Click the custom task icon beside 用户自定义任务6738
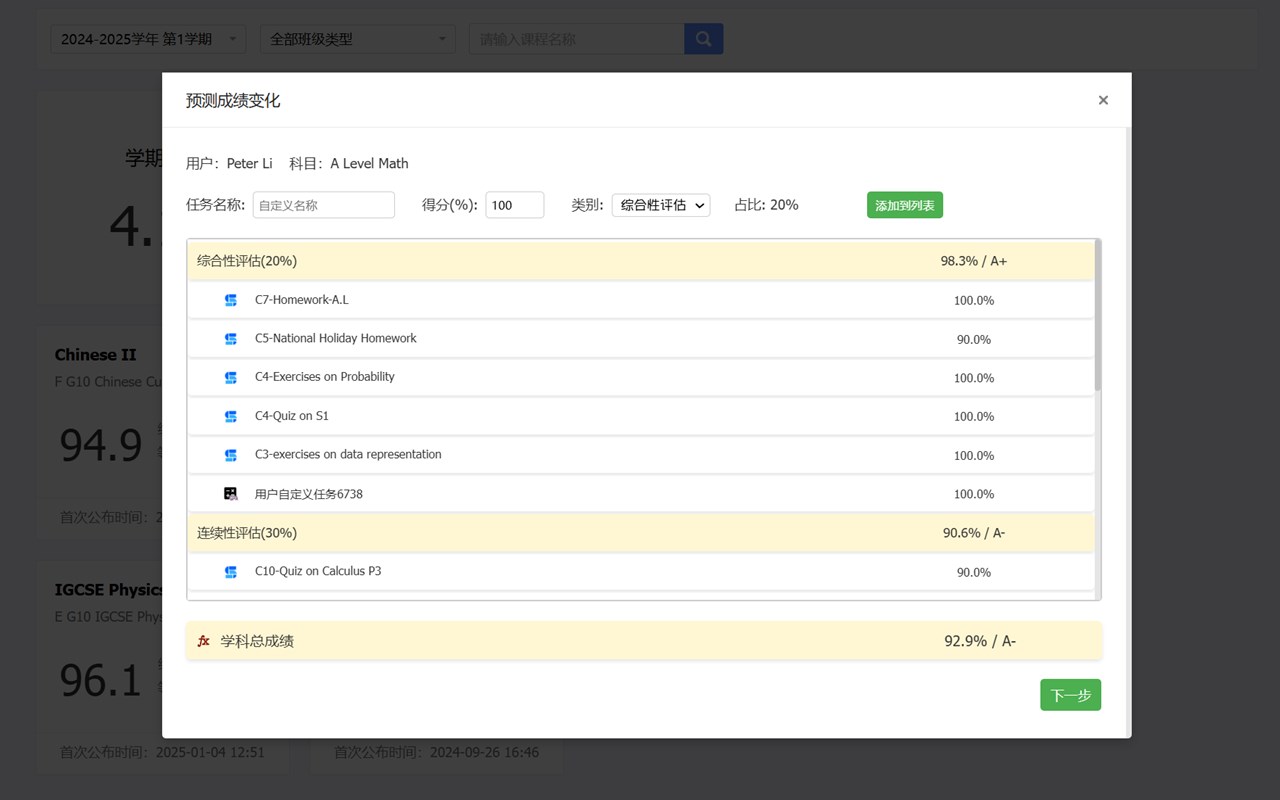 click(231, 494)
